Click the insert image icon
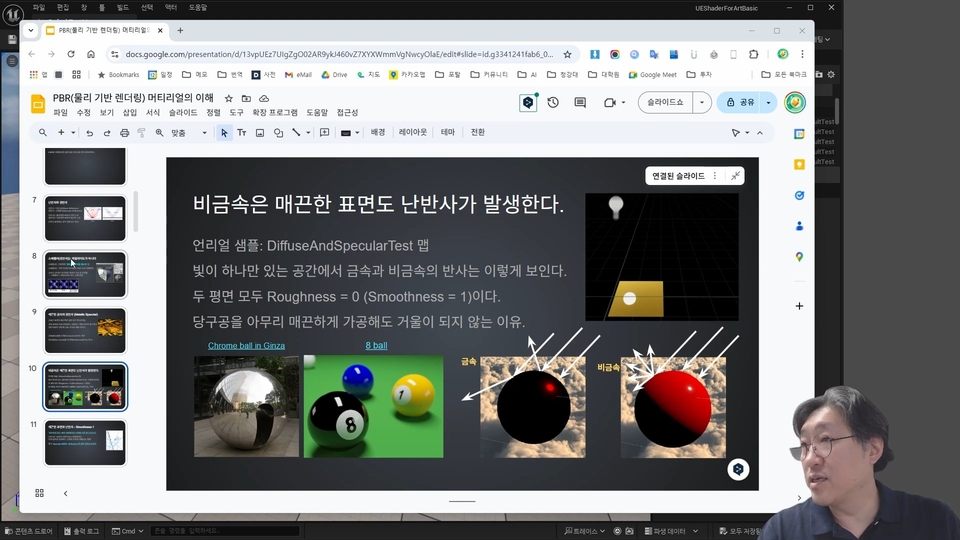Image resolution: width=960 pixels, height=540 pixels. click(260, 132)
